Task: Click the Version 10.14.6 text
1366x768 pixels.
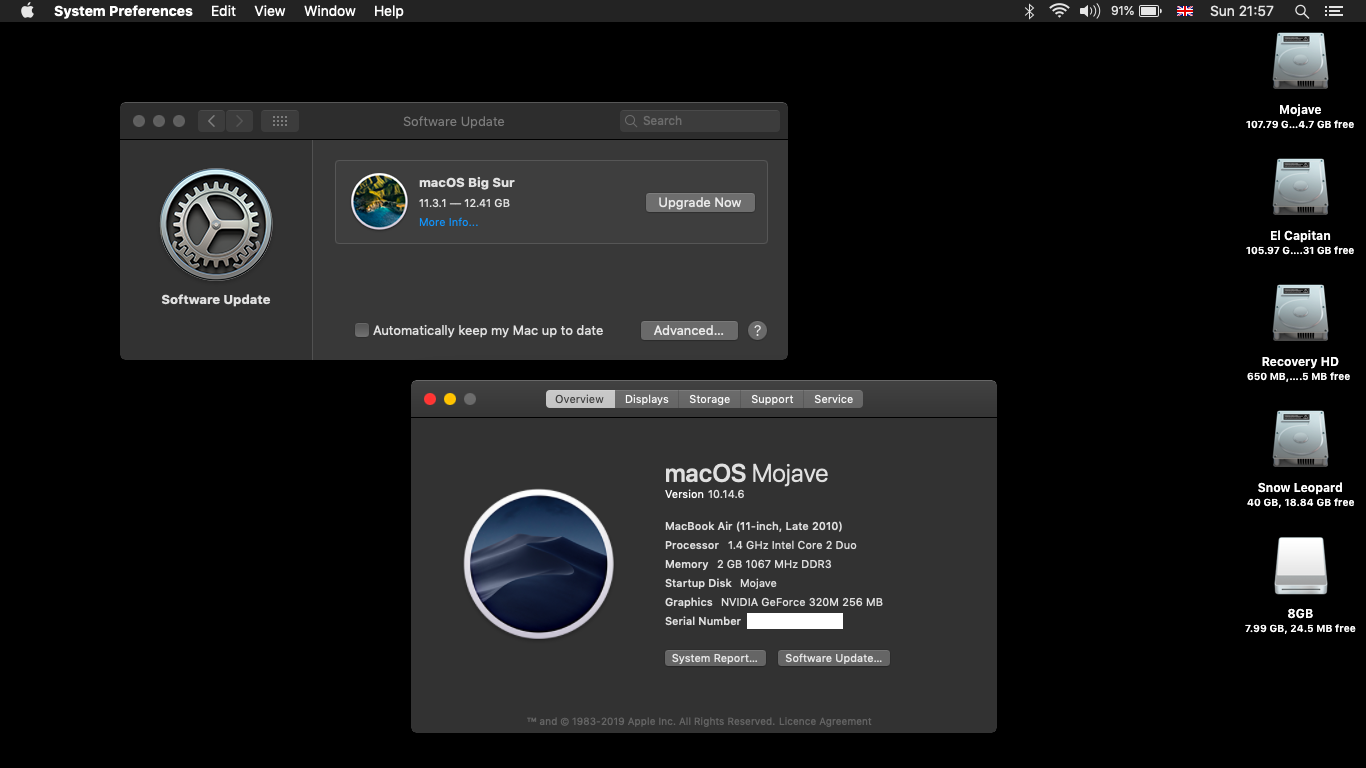Action: pos(705,494)
